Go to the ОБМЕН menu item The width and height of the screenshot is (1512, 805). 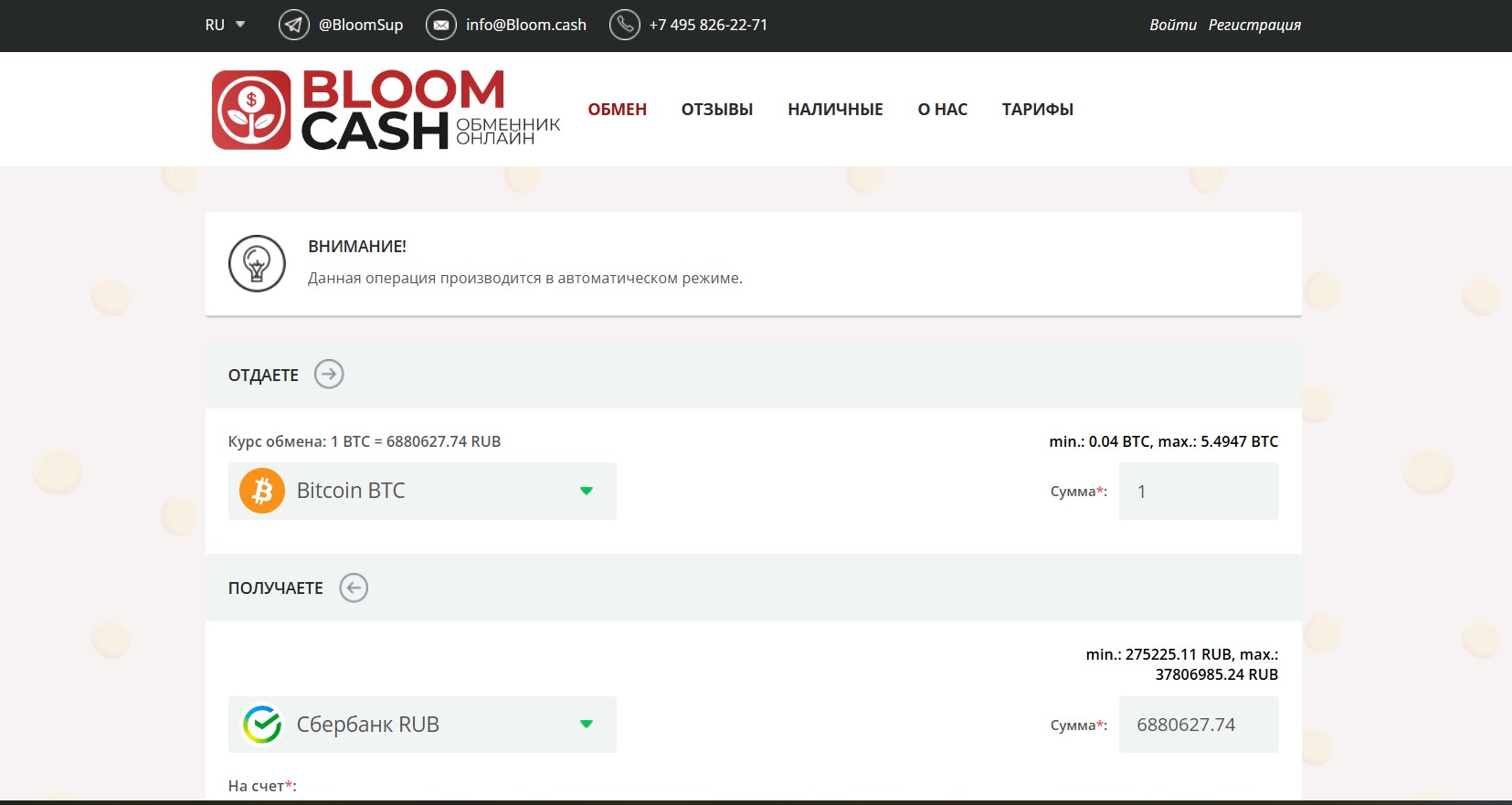click(x=618, y=110)
